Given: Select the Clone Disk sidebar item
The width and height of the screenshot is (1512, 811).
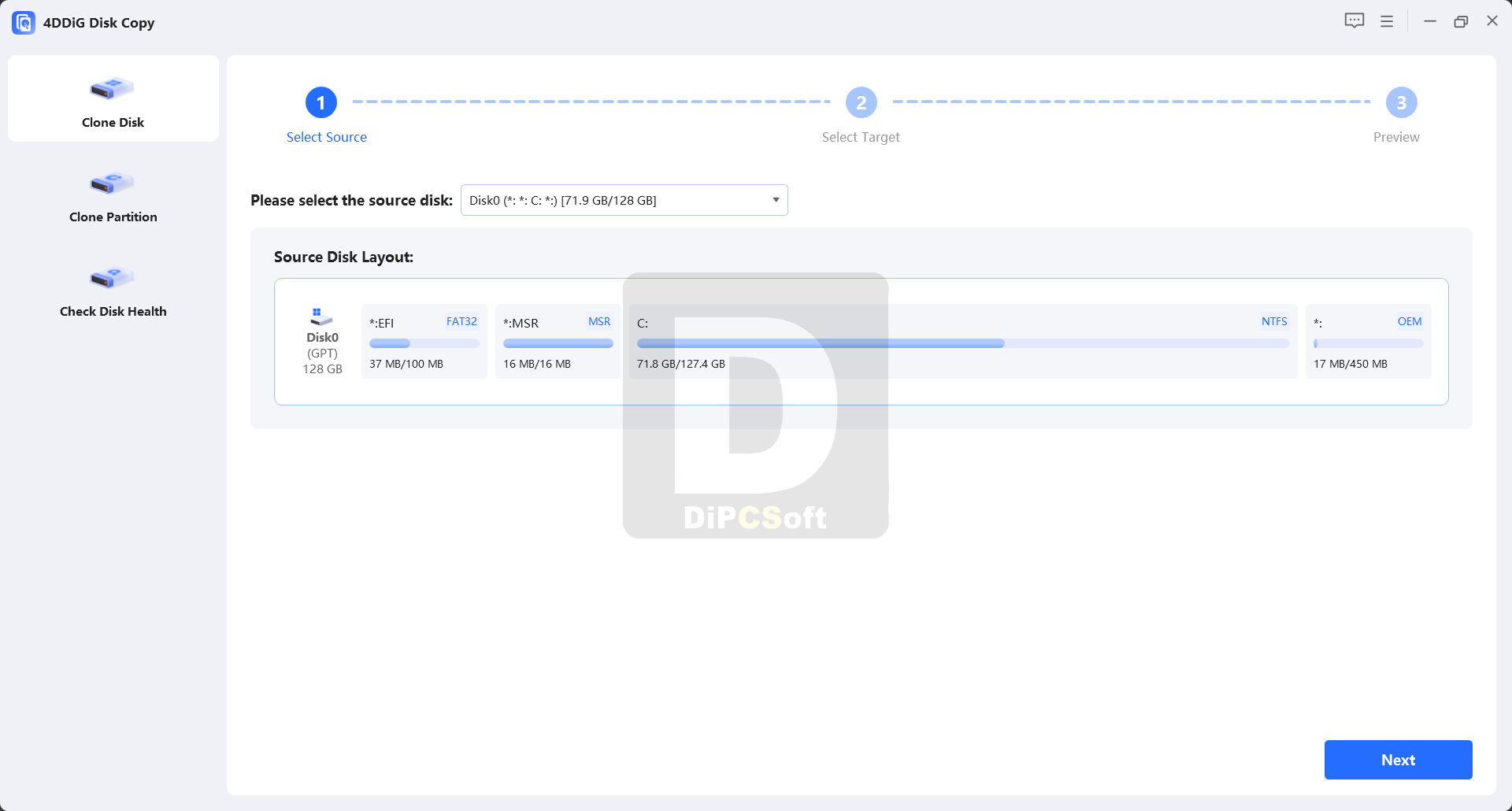Looking at the screenshot, I should coord(113,98).
